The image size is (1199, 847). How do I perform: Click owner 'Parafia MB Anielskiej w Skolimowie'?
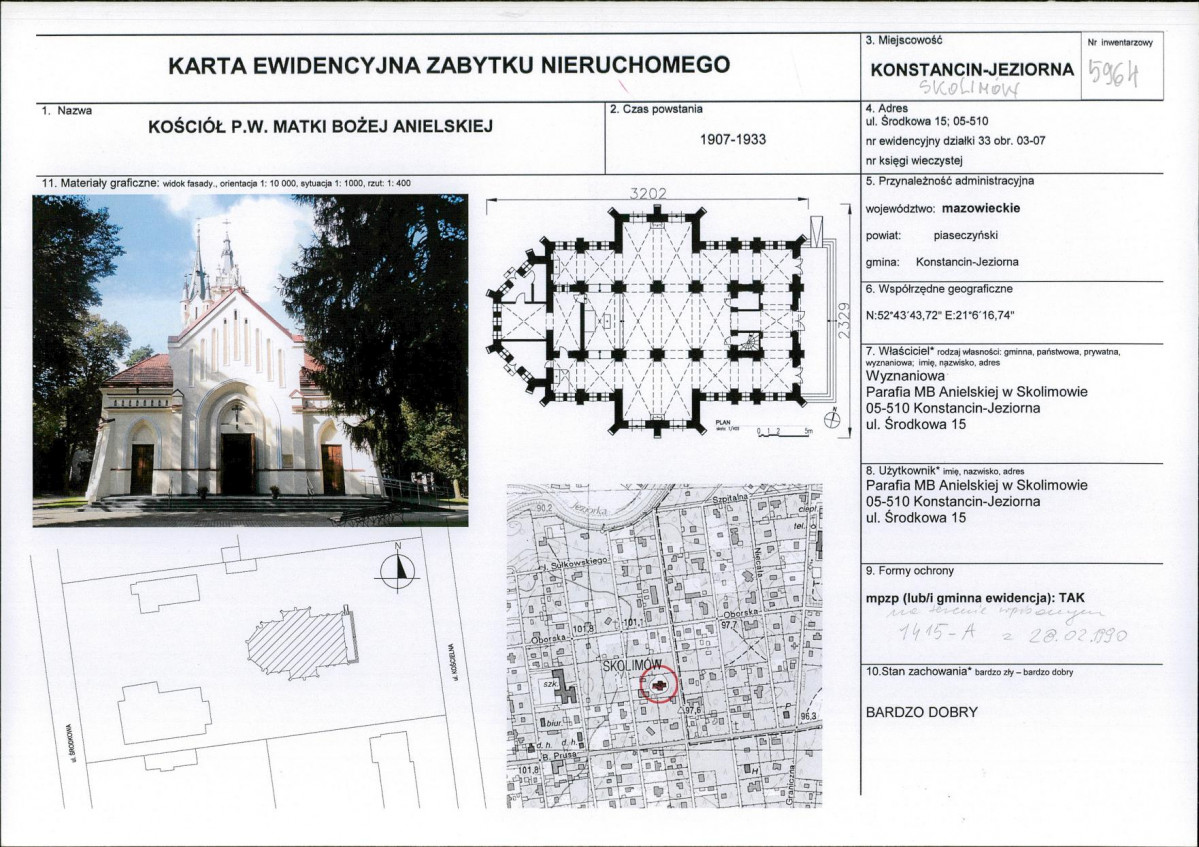tap(976, 392)
